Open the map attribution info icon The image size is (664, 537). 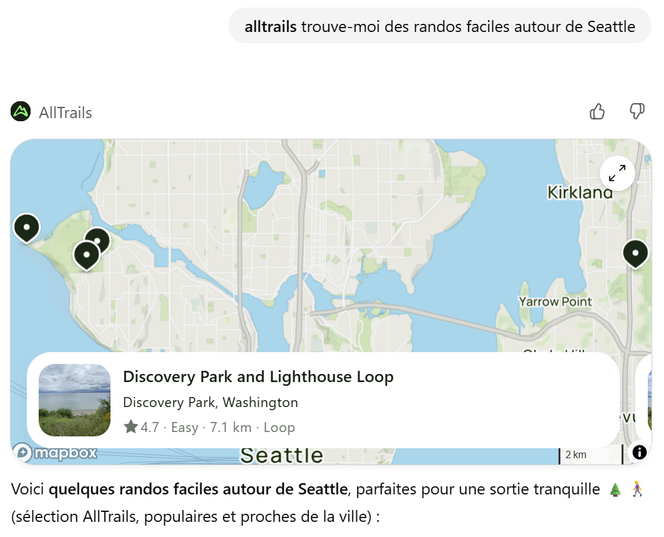(x=639, y=452)
